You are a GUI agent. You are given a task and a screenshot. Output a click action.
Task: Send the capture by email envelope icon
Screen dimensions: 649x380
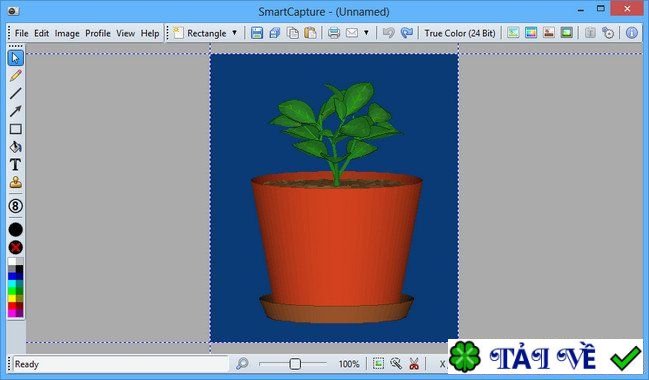(352, 33)
